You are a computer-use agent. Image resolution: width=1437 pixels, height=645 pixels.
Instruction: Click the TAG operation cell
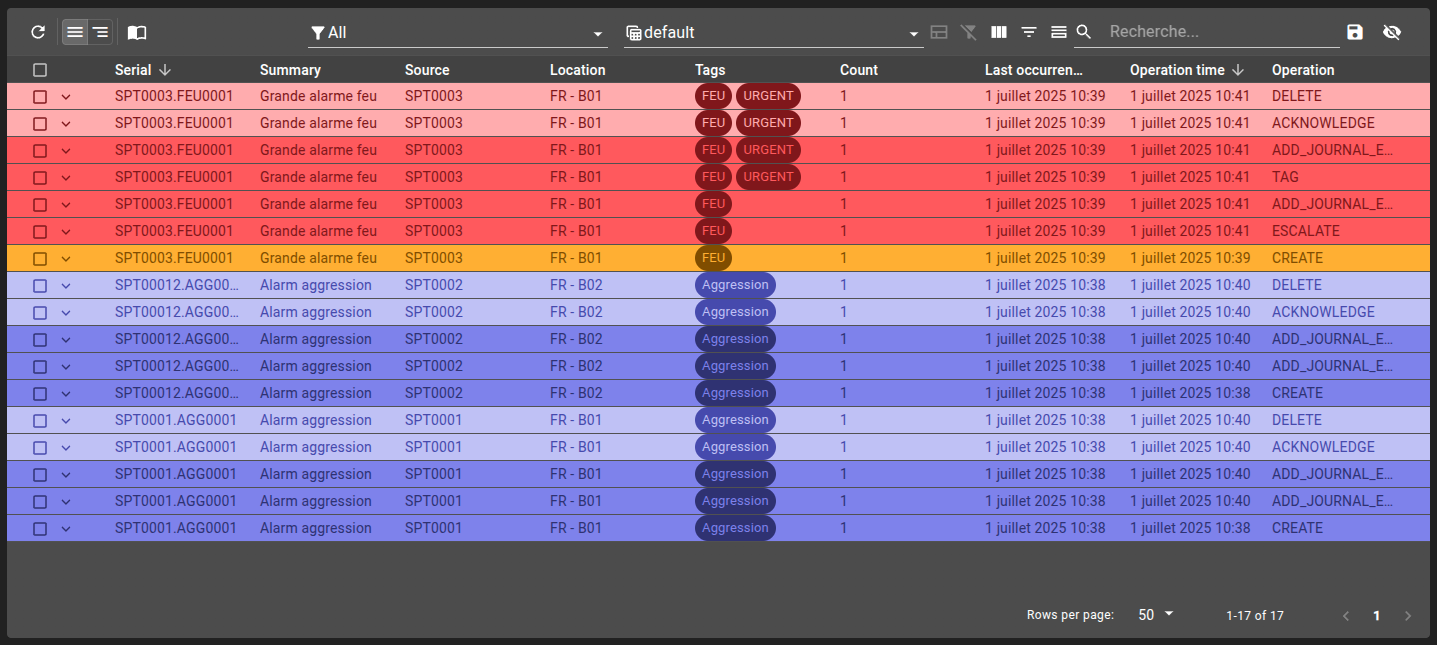pyautogui.click(x=1285, y=177)
